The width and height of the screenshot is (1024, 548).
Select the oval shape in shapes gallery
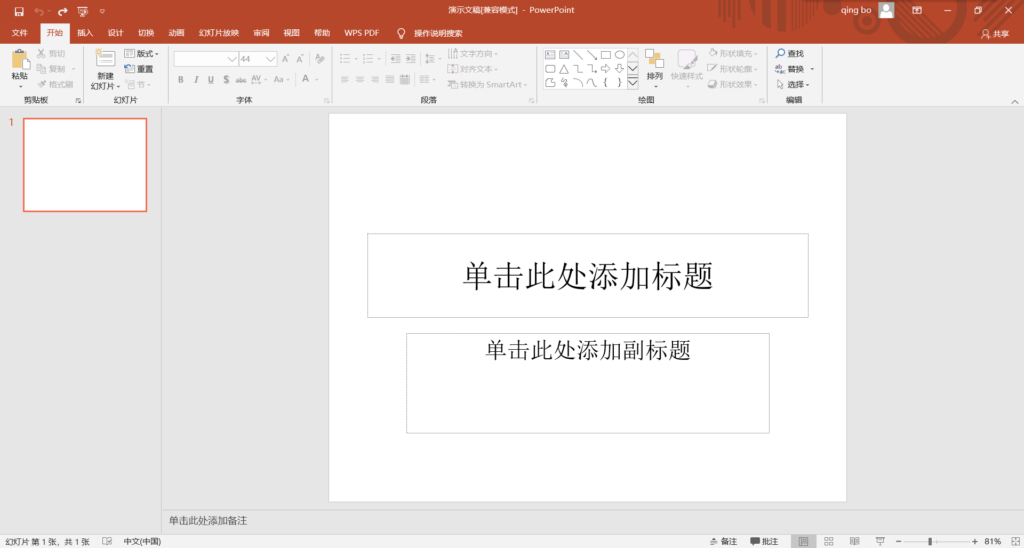tap(620, 55)
